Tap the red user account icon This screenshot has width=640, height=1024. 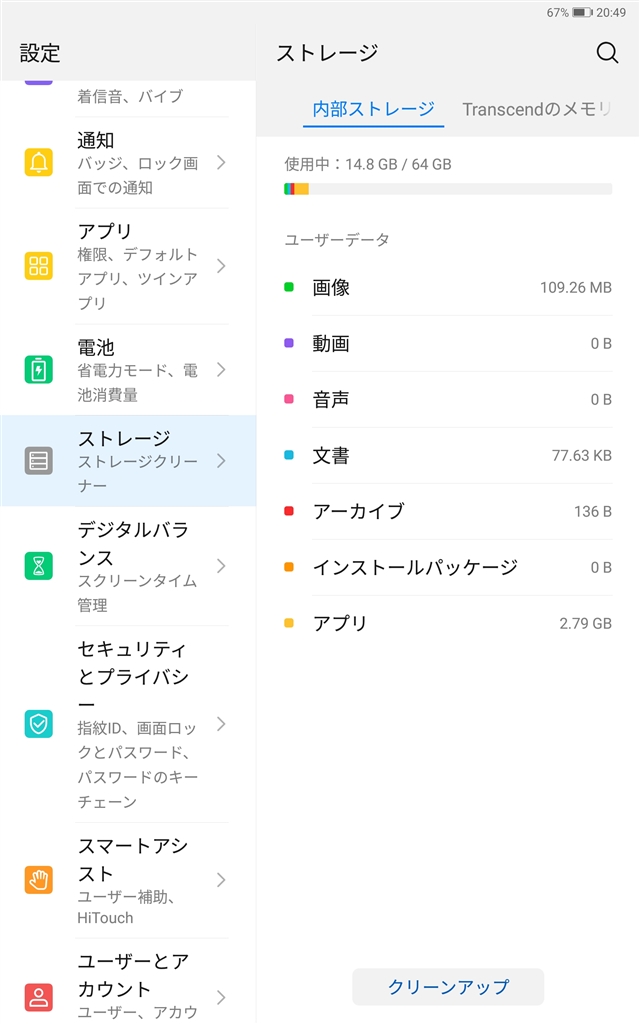39,997
